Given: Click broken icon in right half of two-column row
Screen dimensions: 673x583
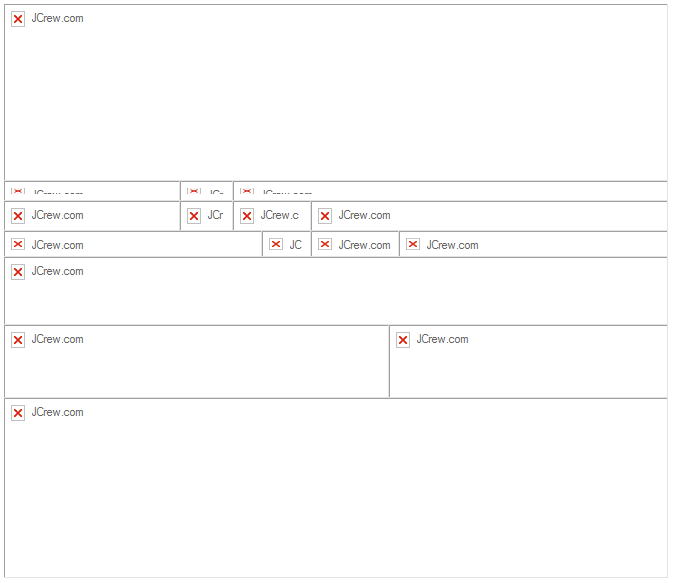Looking at the screenshot, I should click(x=403, y=340).
